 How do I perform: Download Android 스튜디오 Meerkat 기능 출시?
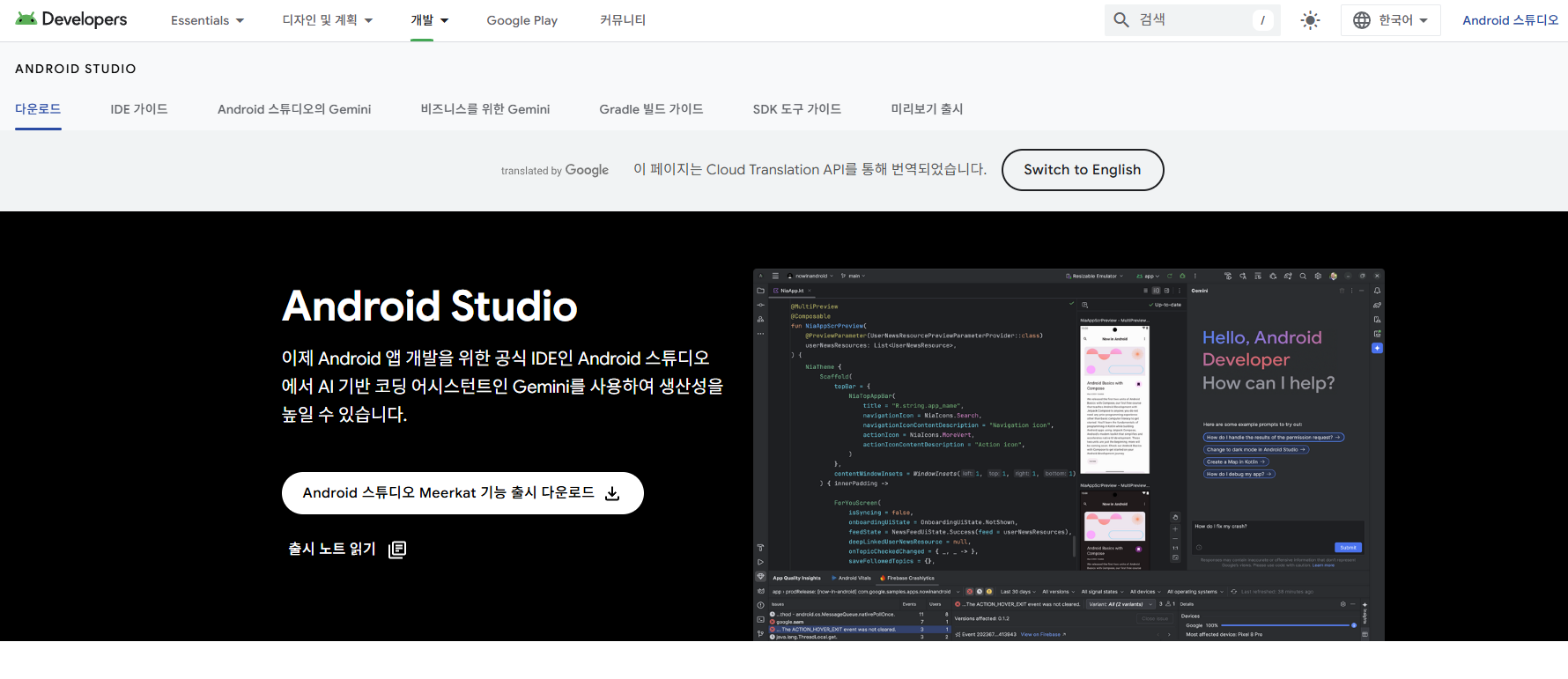[462, 493]
